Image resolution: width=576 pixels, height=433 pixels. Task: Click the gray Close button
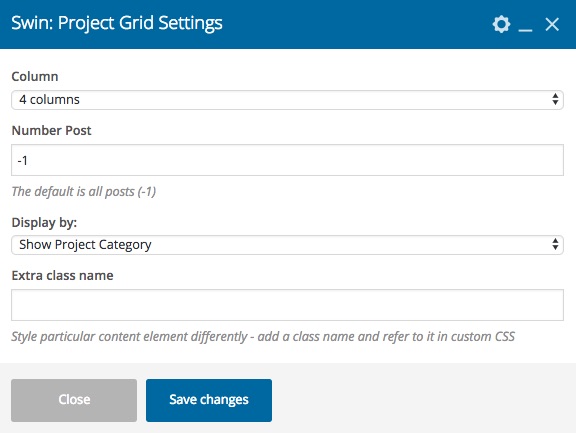coord(74,400)
